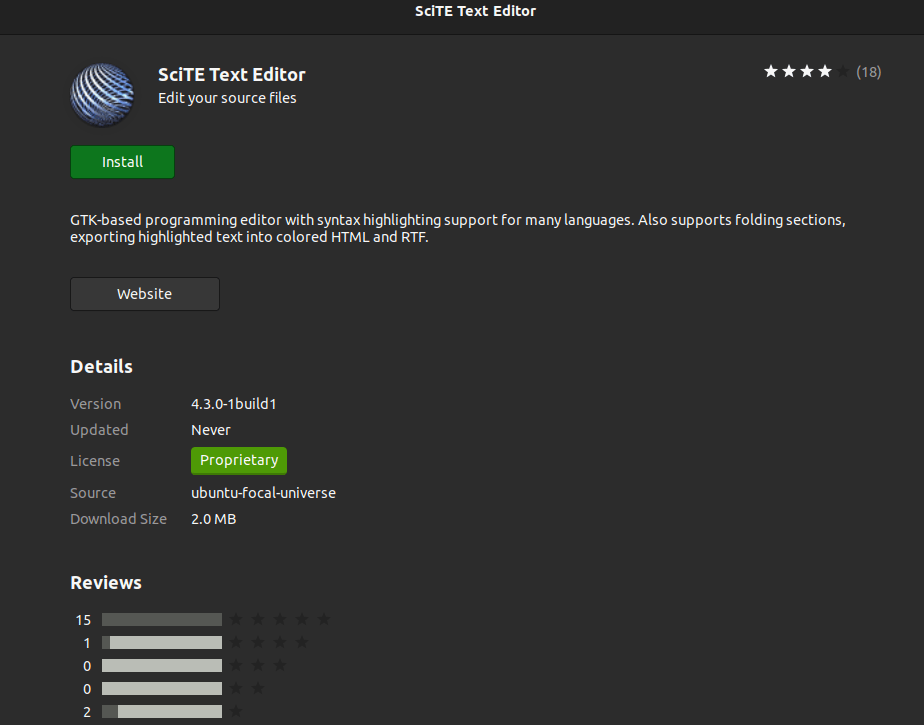Screen dimensions: 924x725
Task: Click the source value ubuntu-focal-universe
Action: (x=263, y=493)
